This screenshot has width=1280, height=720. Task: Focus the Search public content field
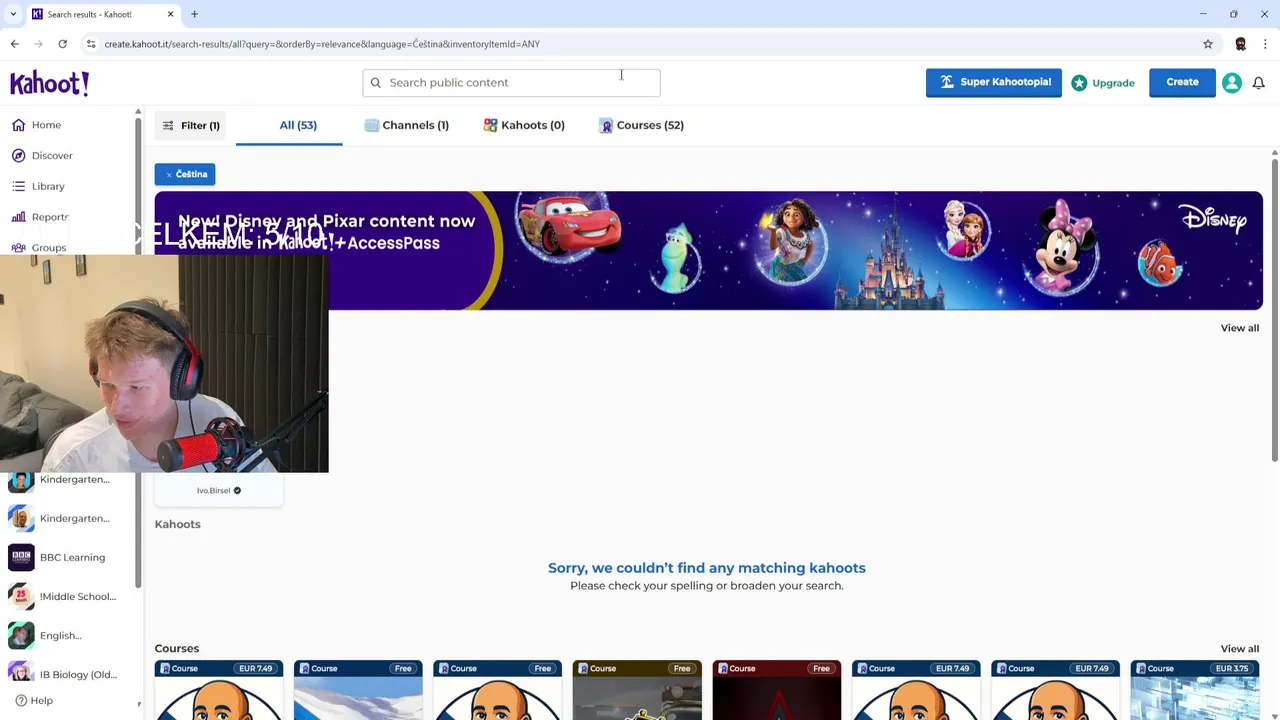click(x=511, y=83)
